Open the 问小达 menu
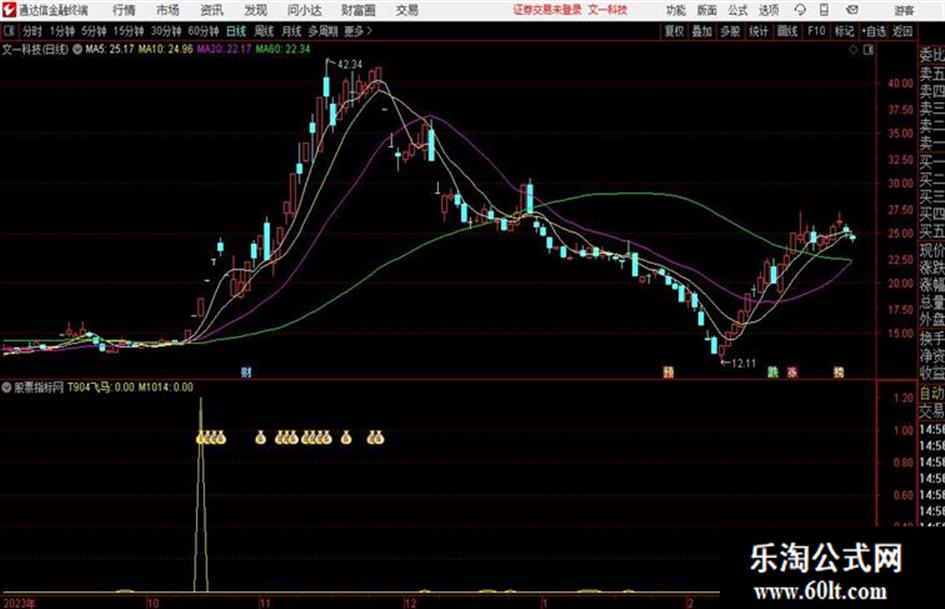The width and height of the screenshot is (945, 609). (304, 10)
